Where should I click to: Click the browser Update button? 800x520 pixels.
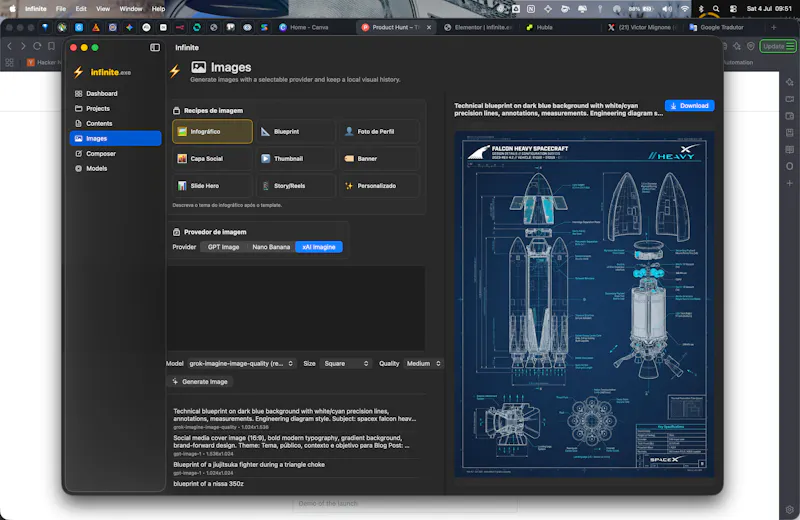pyautogui.click(x=778, y=46)
